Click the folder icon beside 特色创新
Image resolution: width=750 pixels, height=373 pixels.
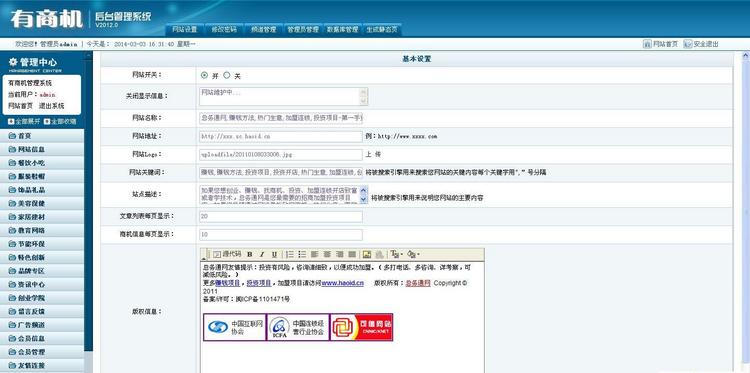pyautogui.click(x=12, y=257)
